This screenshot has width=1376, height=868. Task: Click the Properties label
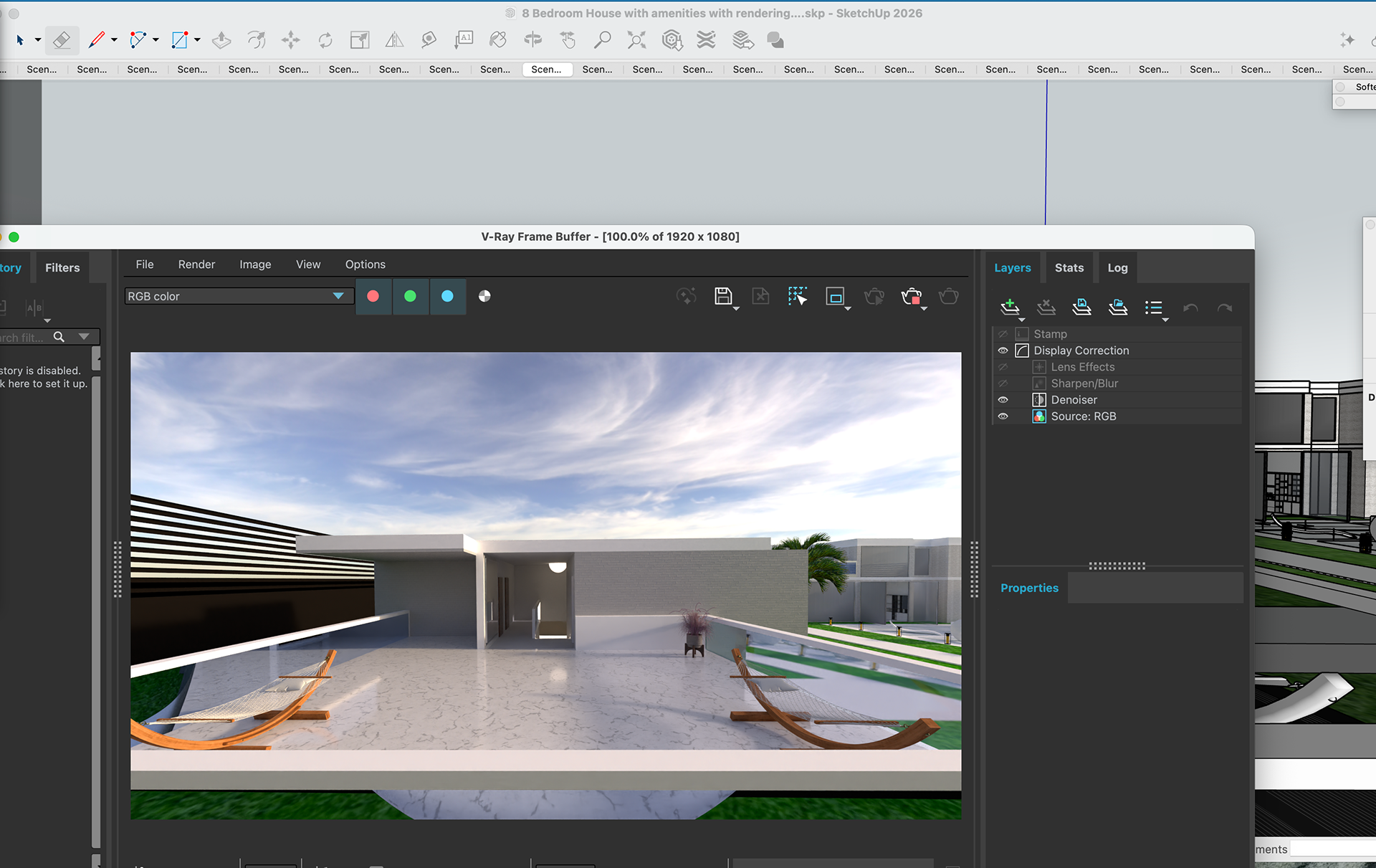pos(1029,588)
